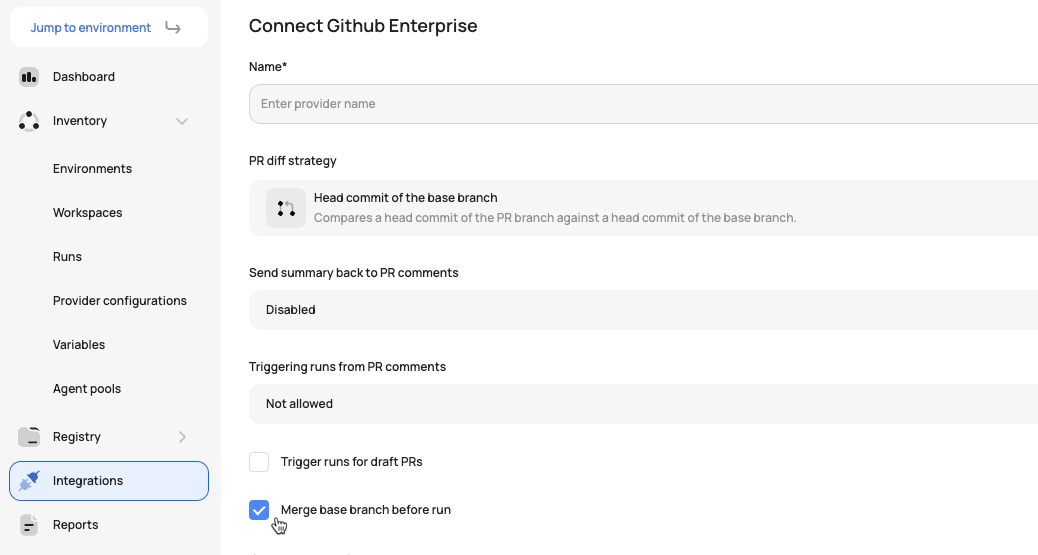Click the Integrations plug icon

pos(29,481)
